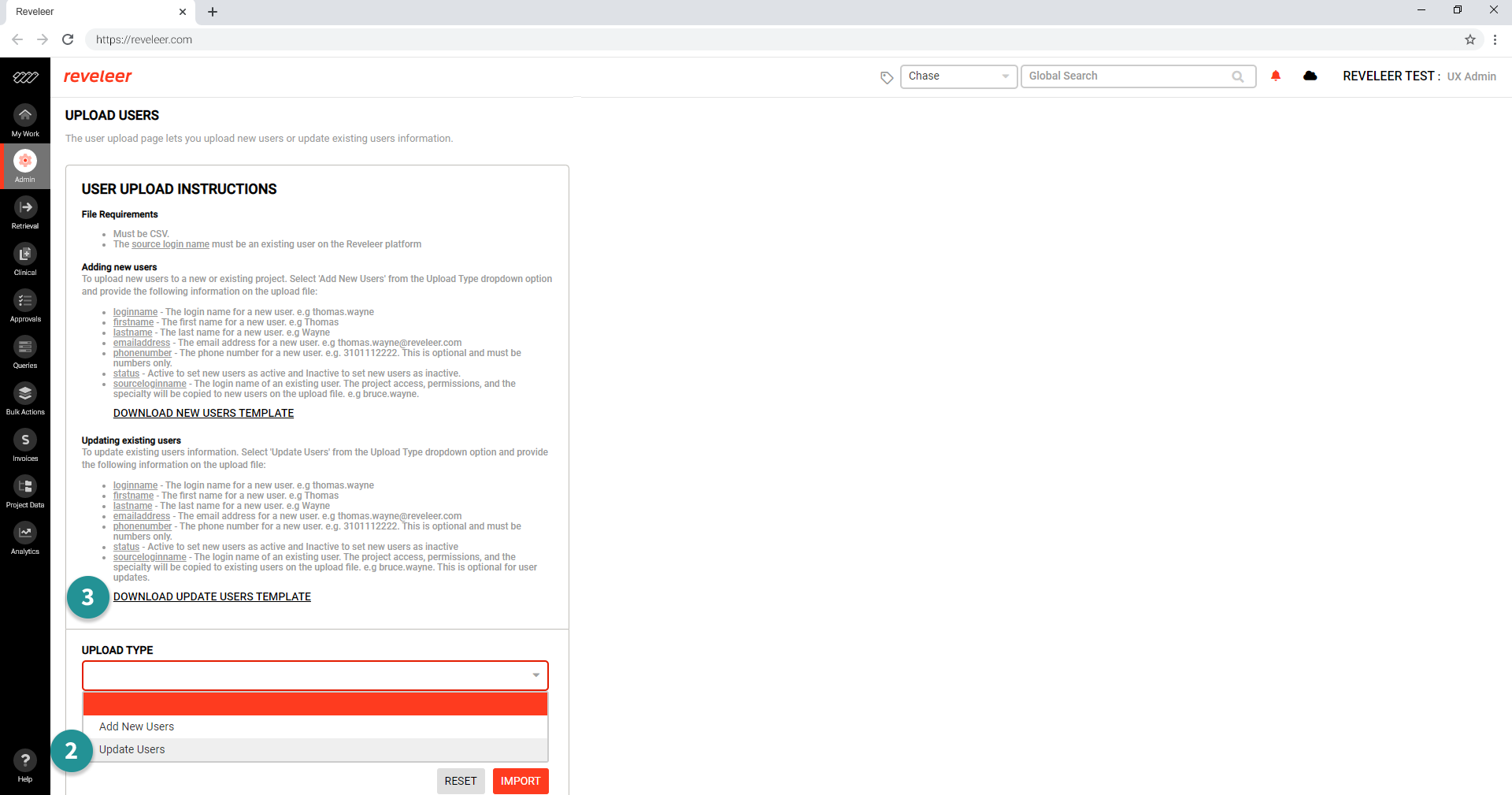The height and width of the screenshot is (795, 1512).
Task: Click firstname under Updating existing users
Action: (133, 496)
